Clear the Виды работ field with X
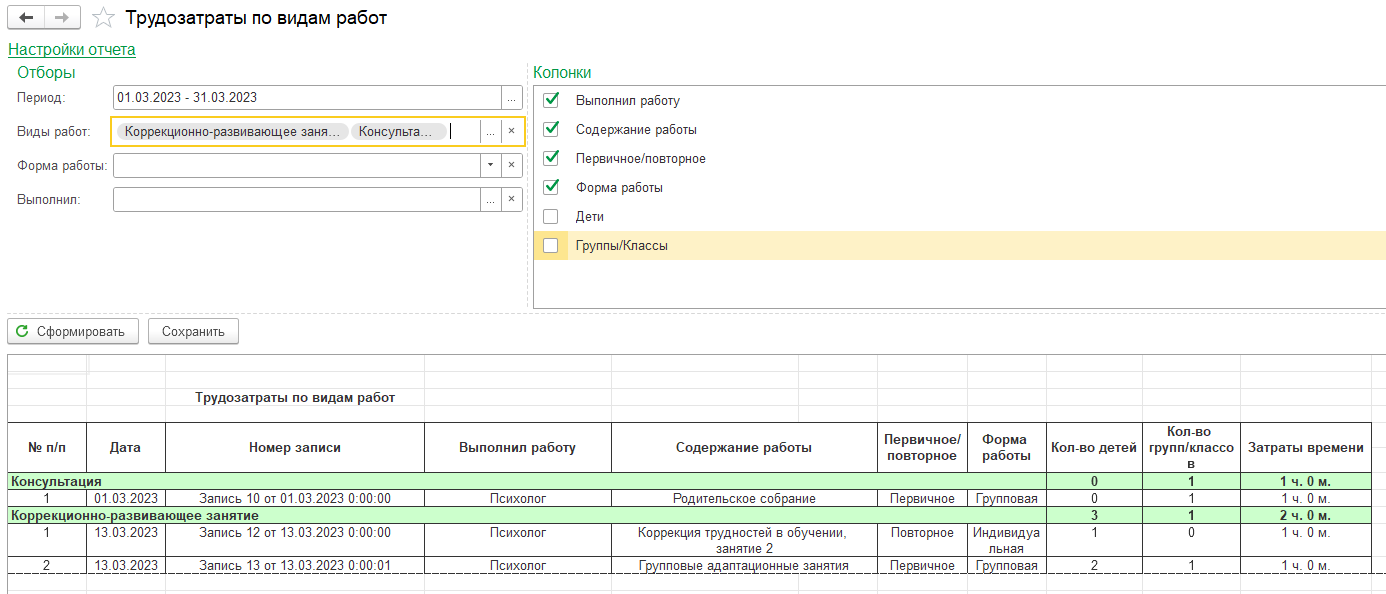Viewport: 1386px width, 594px height. point(511,131)
